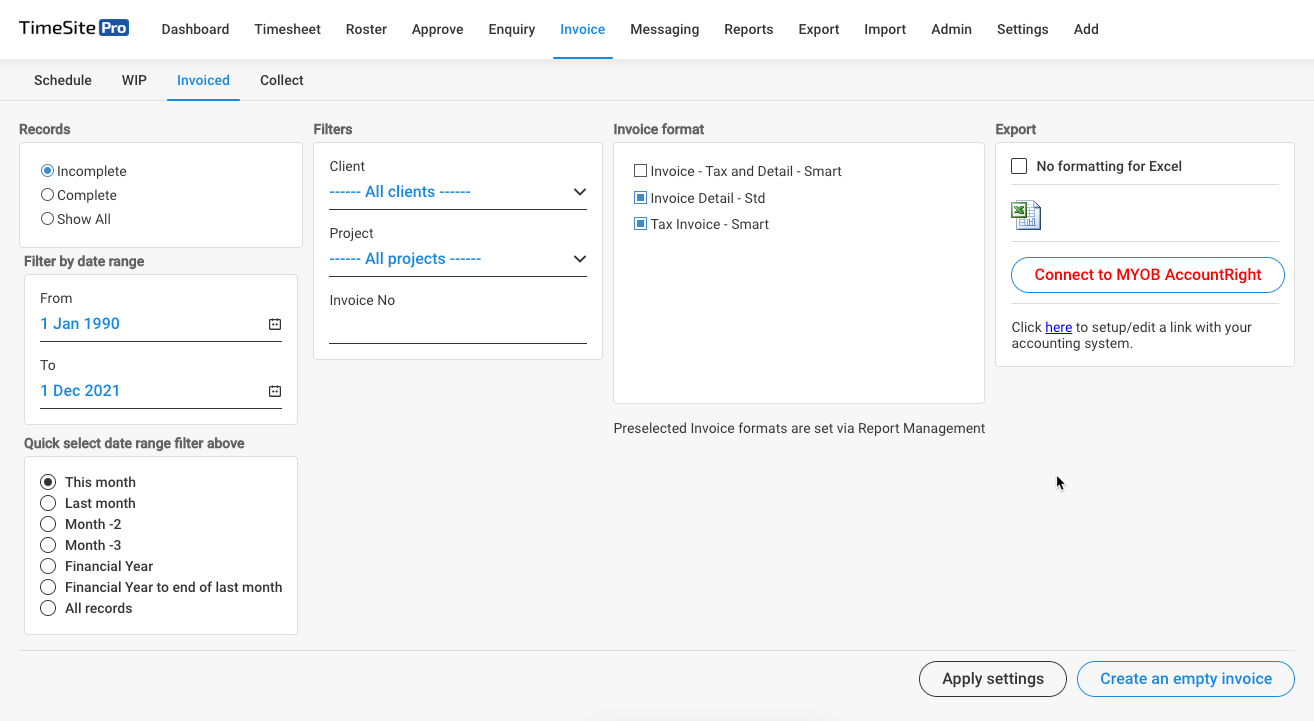Untick Invoice Detail - Std format

tap(641, 198)
